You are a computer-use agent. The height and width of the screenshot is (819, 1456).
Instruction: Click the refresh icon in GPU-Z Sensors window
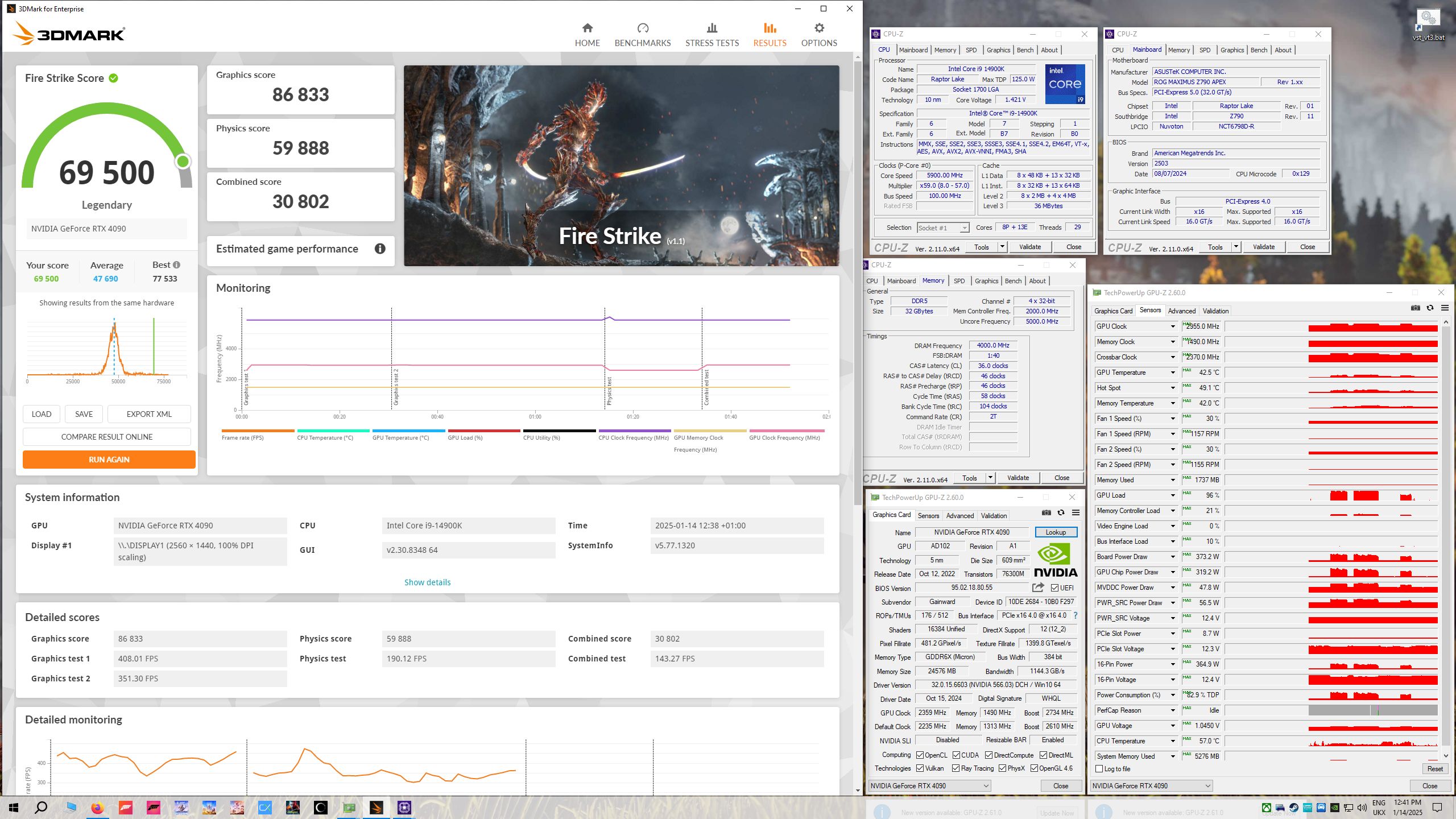(1430, 308)
